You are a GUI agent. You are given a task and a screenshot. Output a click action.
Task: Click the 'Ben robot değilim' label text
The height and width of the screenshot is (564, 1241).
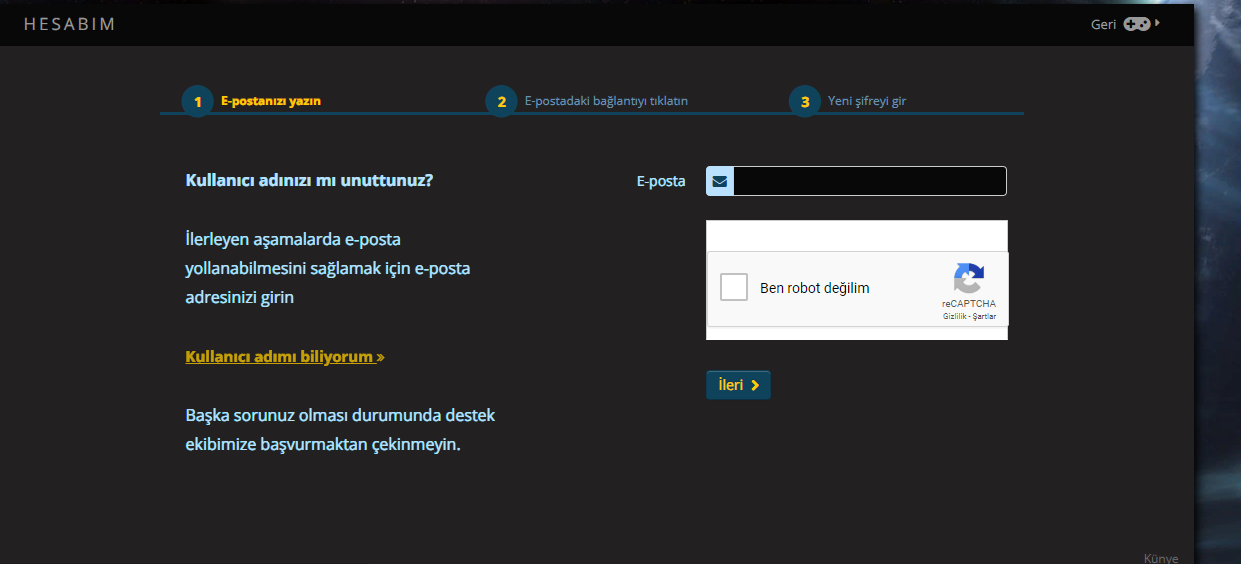(815, 288)
